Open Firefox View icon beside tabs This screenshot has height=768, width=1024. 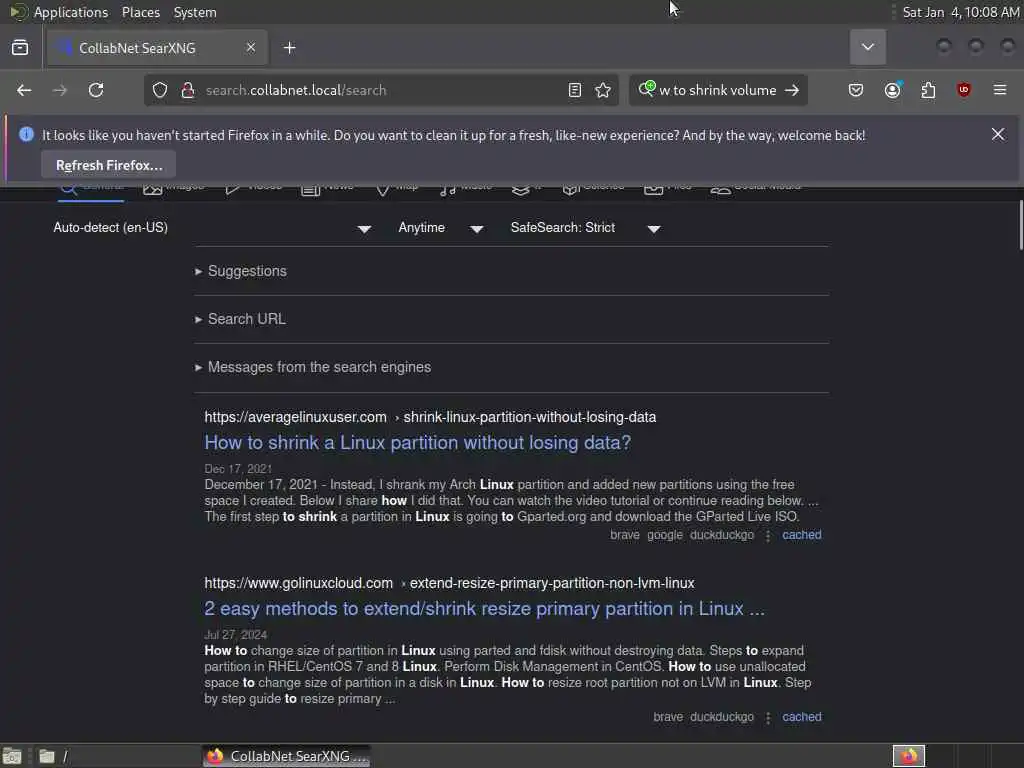(20, 48)
